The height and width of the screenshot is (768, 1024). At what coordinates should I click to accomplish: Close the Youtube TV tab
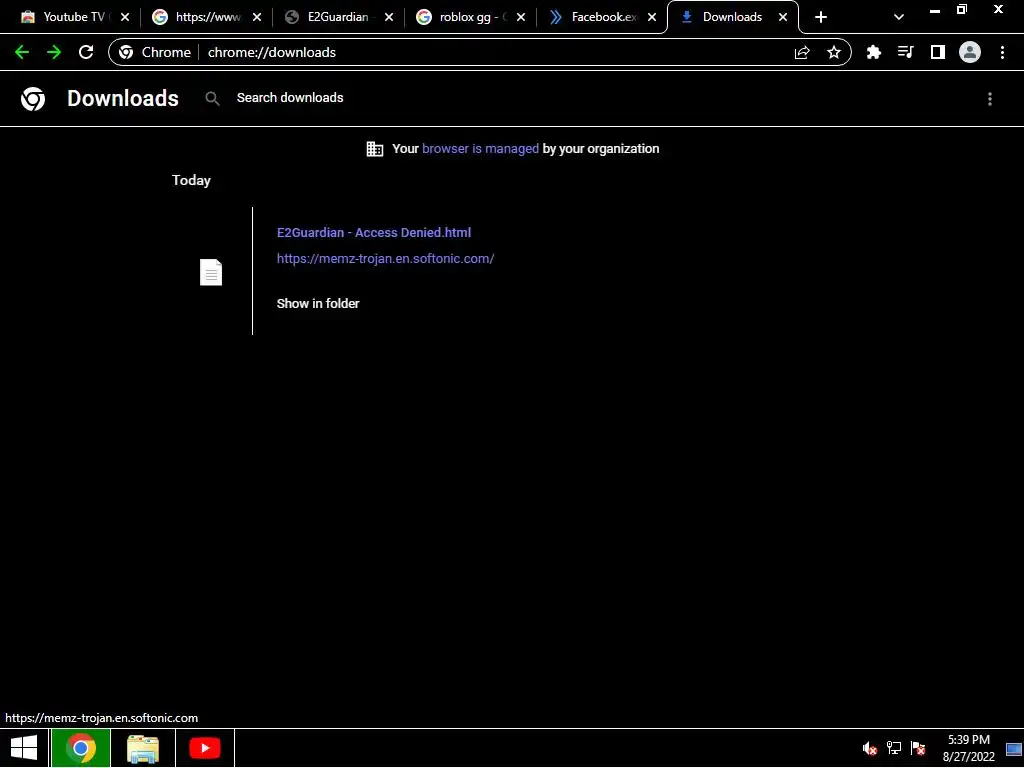(x=125, y=17)
